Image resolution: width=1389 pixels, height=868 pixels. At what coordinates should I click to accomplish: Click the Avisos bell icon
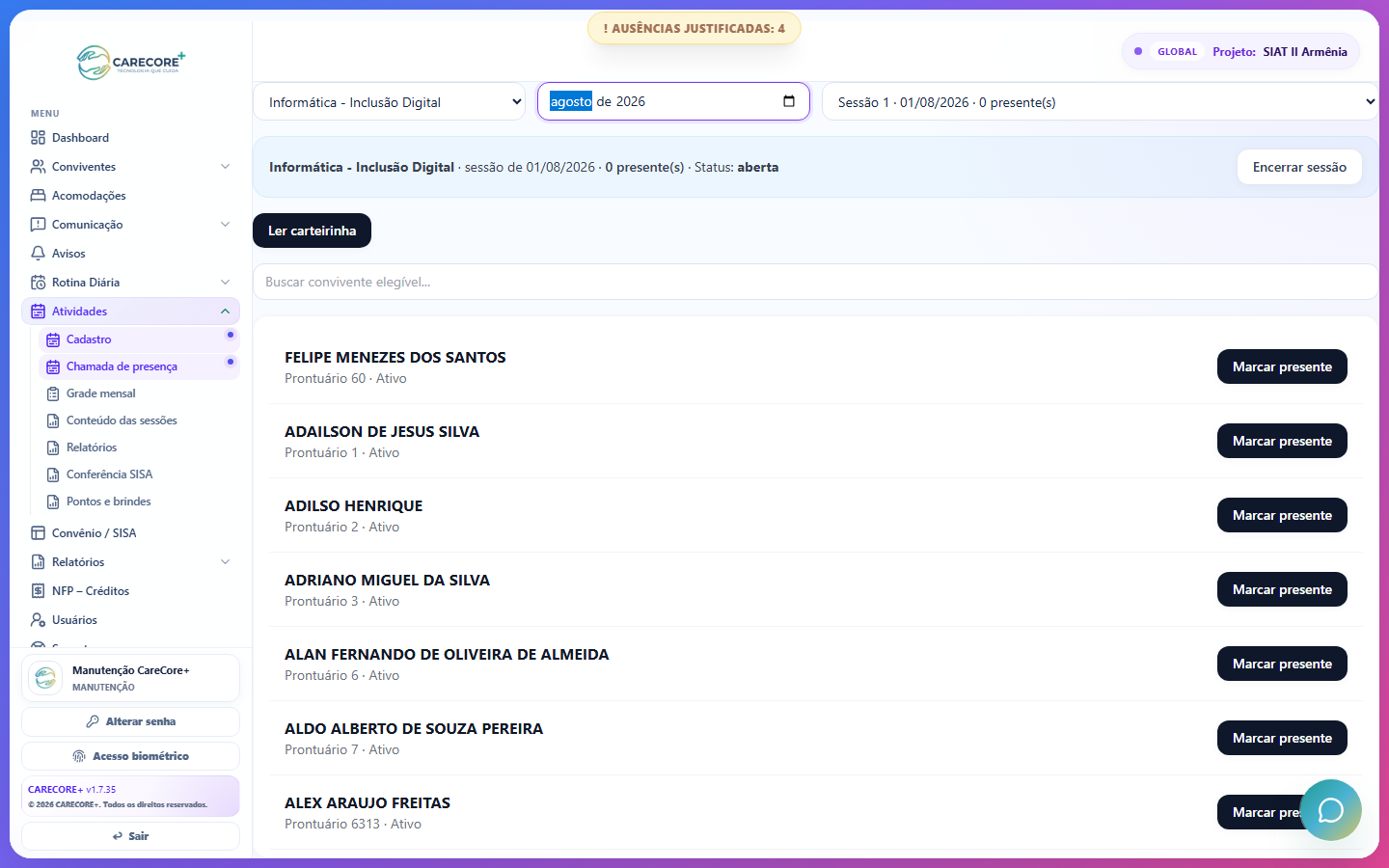click(38, 254)
